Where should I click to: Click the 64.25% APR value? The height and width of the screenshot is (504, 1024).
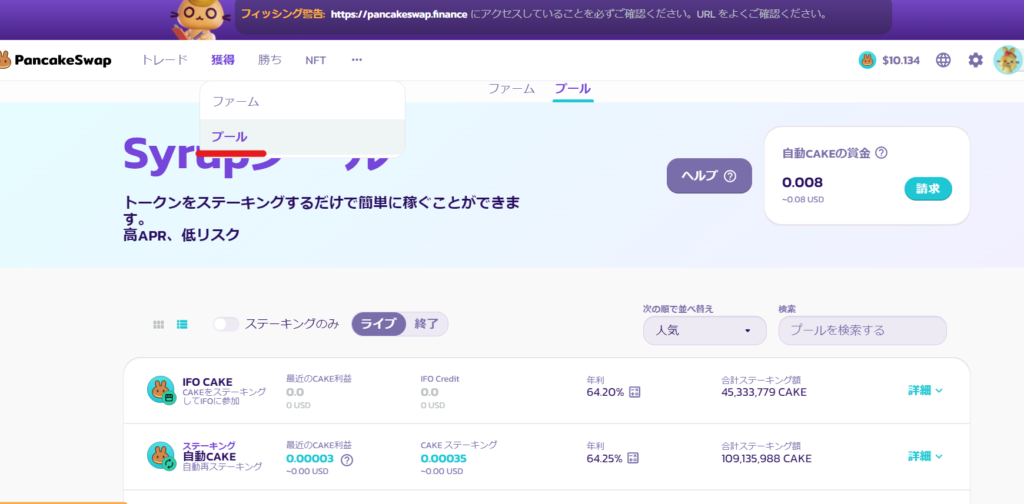(x=605, y=458)
